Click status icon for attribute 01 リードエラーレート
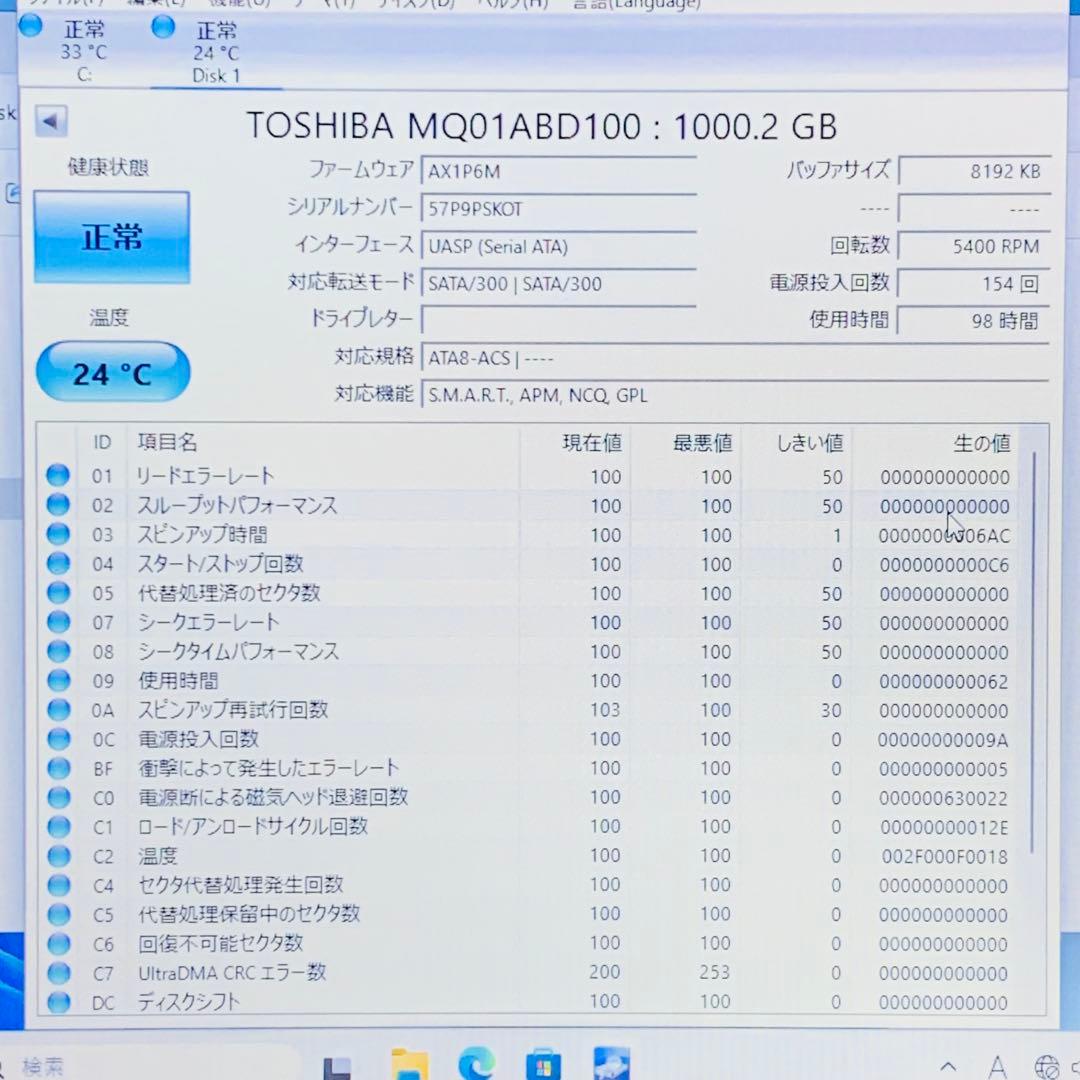The image size is (1080, 1080). (58, 475)
